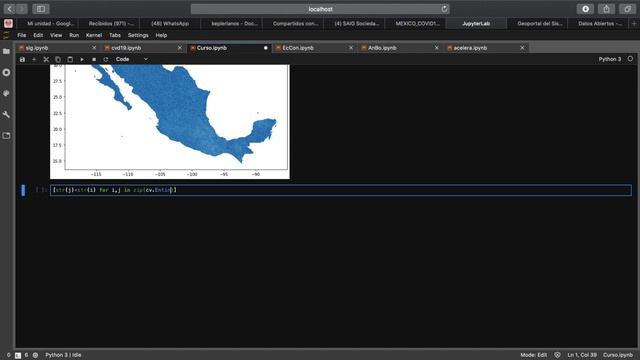Viewport: 640px width, 360px height.
Task: Open the Help menu
Action: 161,36
